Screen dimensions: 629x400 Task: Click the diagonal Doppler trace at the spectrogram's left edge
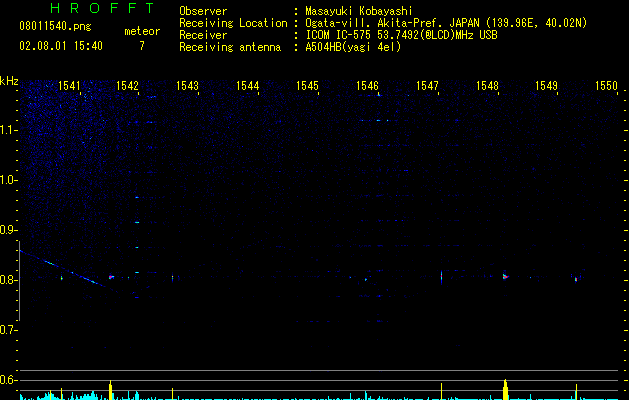(x=64, y=269)
